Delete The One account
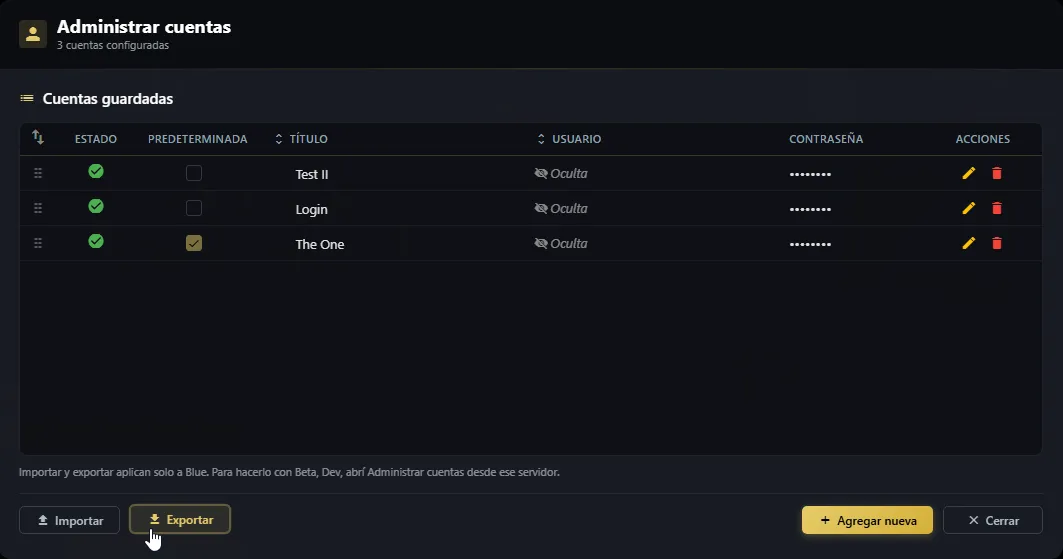Screen dimensions: 1063x559 [997, 243]
